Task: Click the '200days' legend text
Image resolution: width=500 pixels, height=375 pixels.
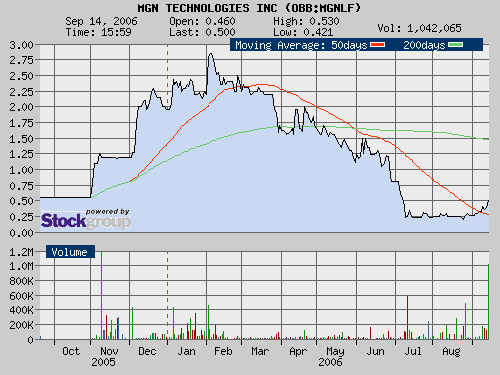Action: (x=424, y=45)
